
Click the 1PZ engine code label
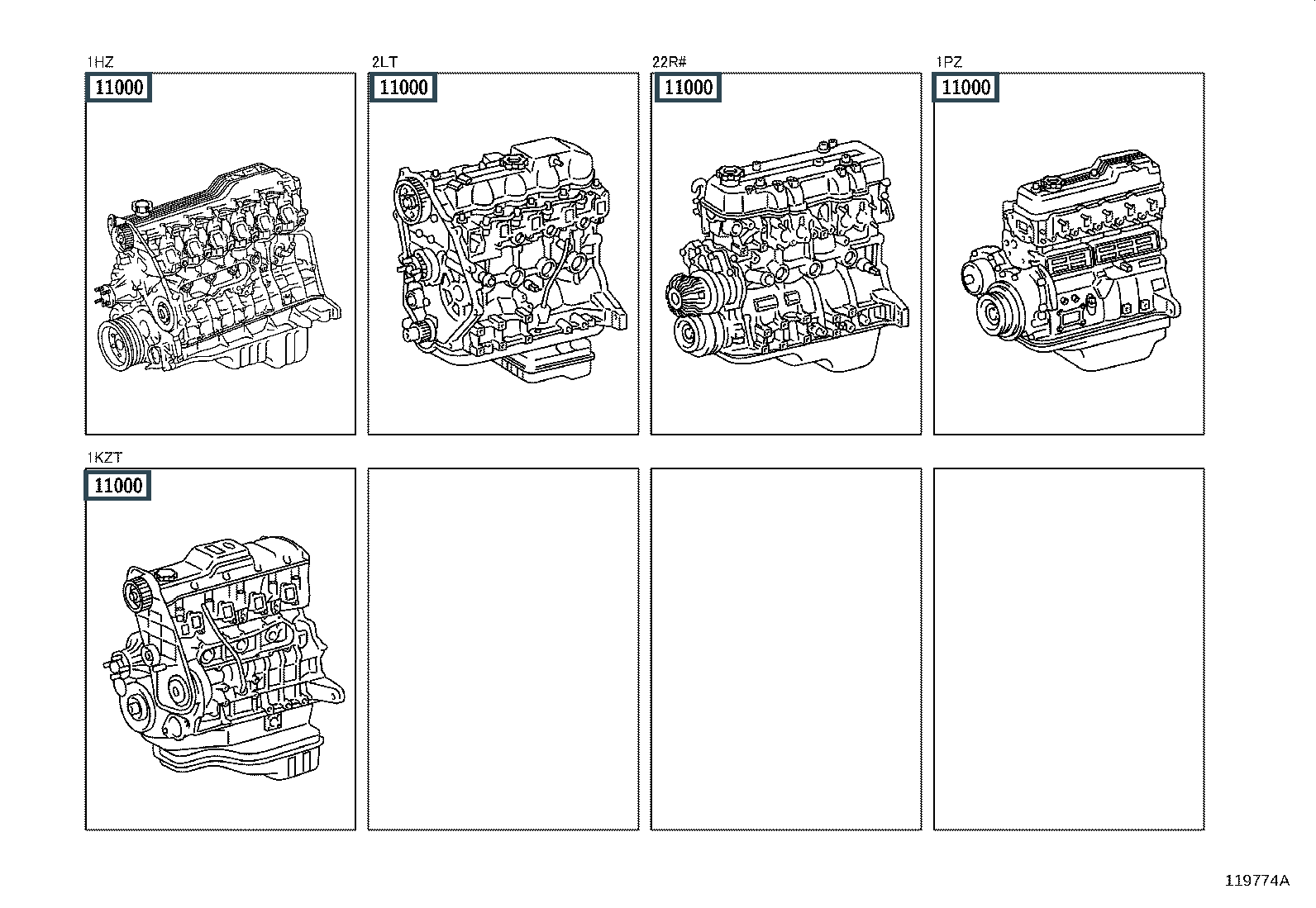pyautogui.click(x=949, y=62)
